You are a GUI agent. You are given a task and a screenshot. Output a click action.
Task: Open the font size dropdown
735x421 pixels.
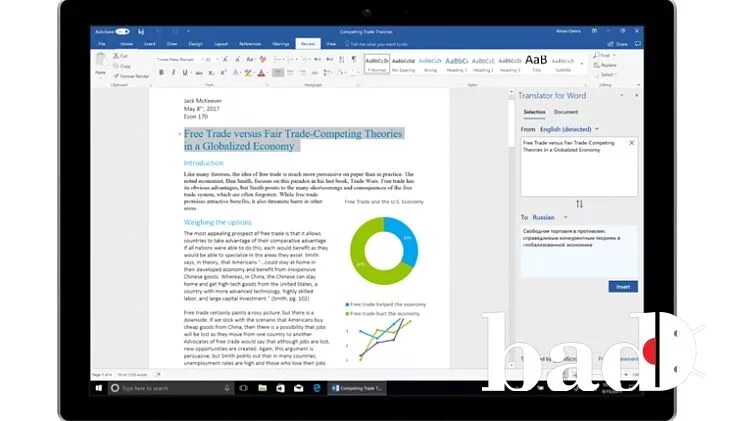(x=216, y=60)
